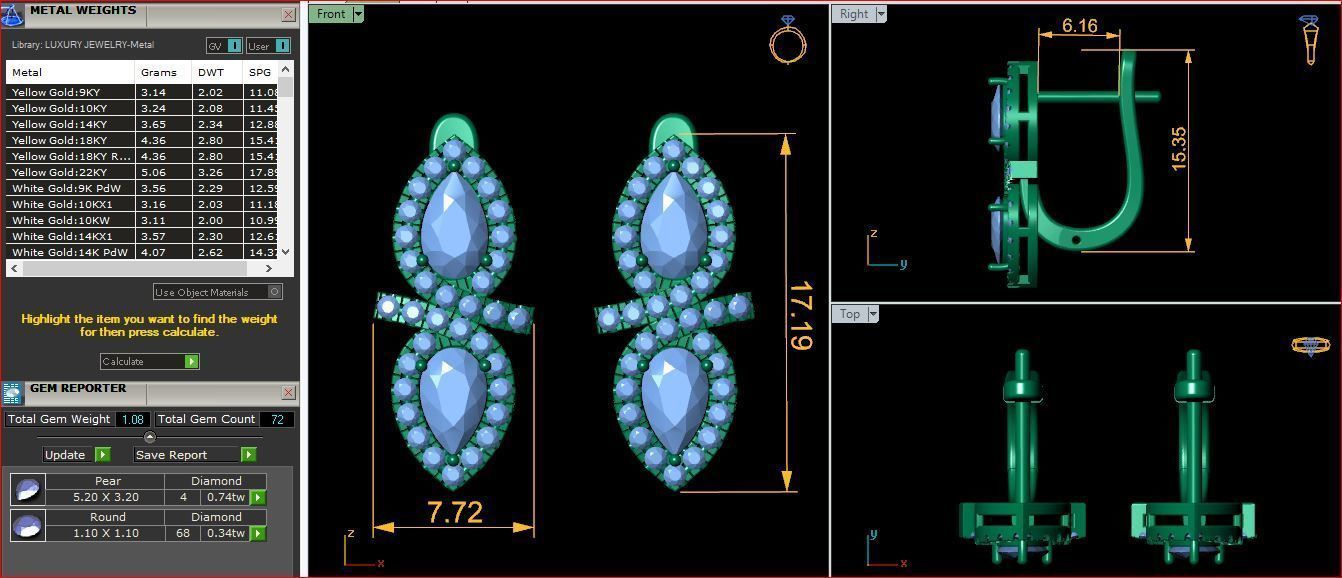Click the Grams column header
Screen dimensions: 1342x578
[x=164, y=72]
